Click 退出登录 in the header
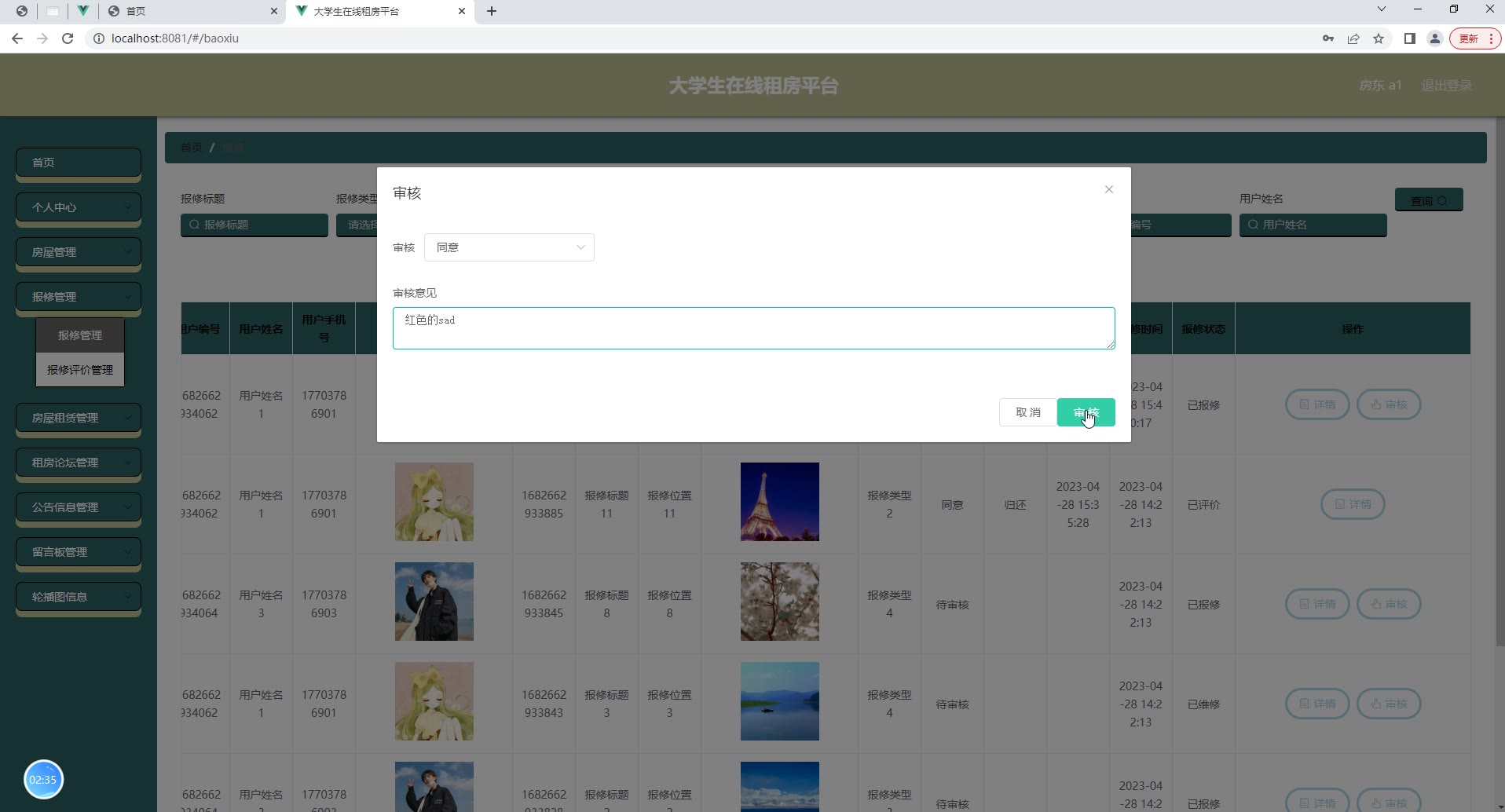1505x812 pixels. point(1446,85)
